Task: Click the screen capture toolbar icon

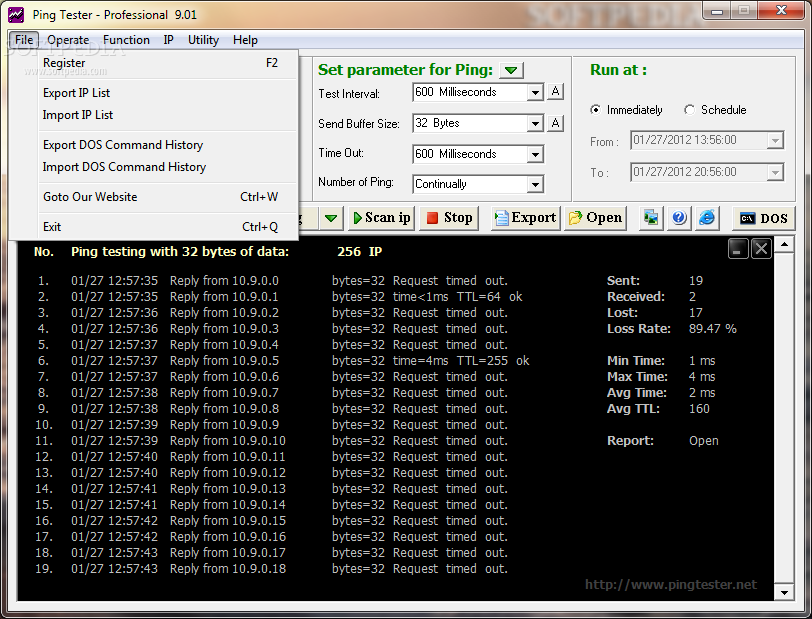Action: (x=651, y=218)
